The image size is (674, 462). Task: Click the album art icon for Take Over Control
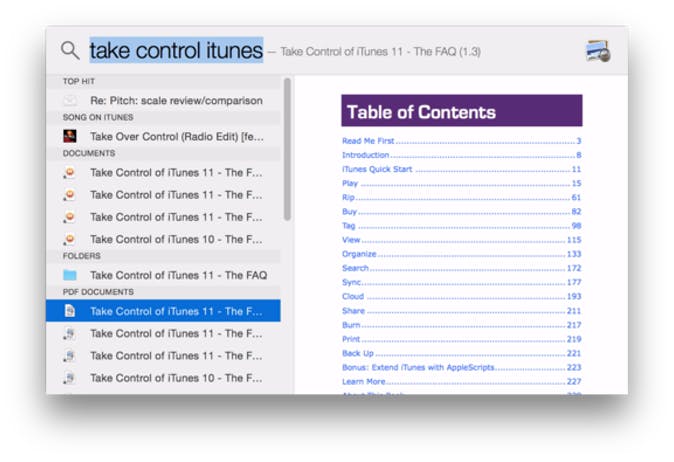pyautogui.click(x=70, y=136)
